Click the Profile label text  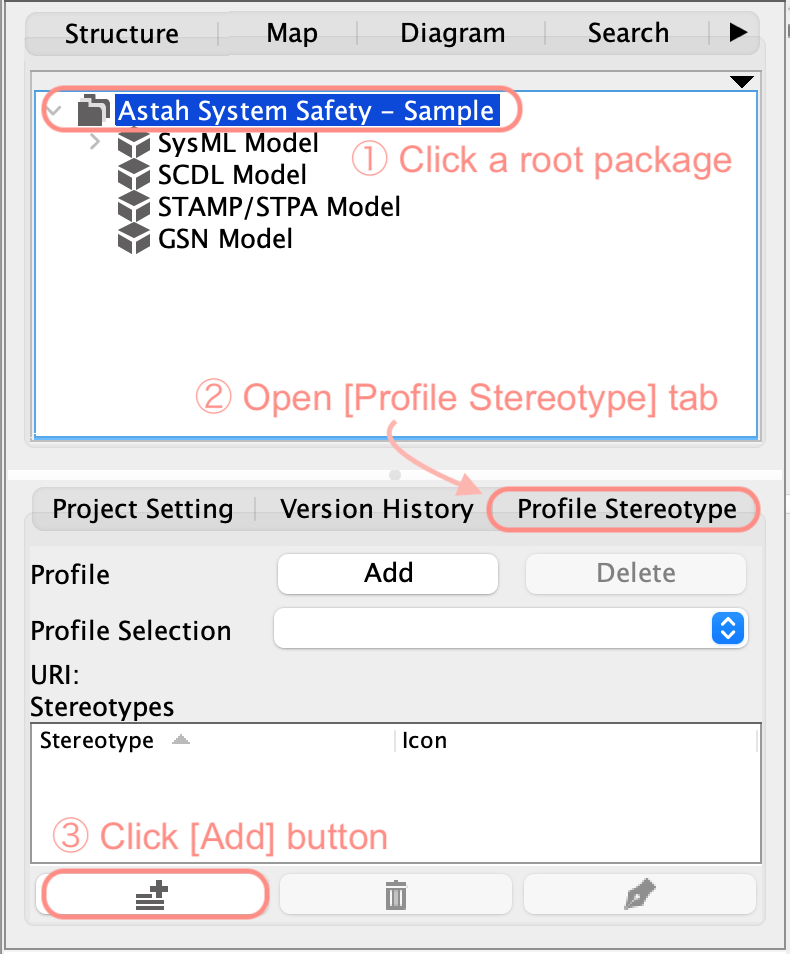tap(70, 575)
